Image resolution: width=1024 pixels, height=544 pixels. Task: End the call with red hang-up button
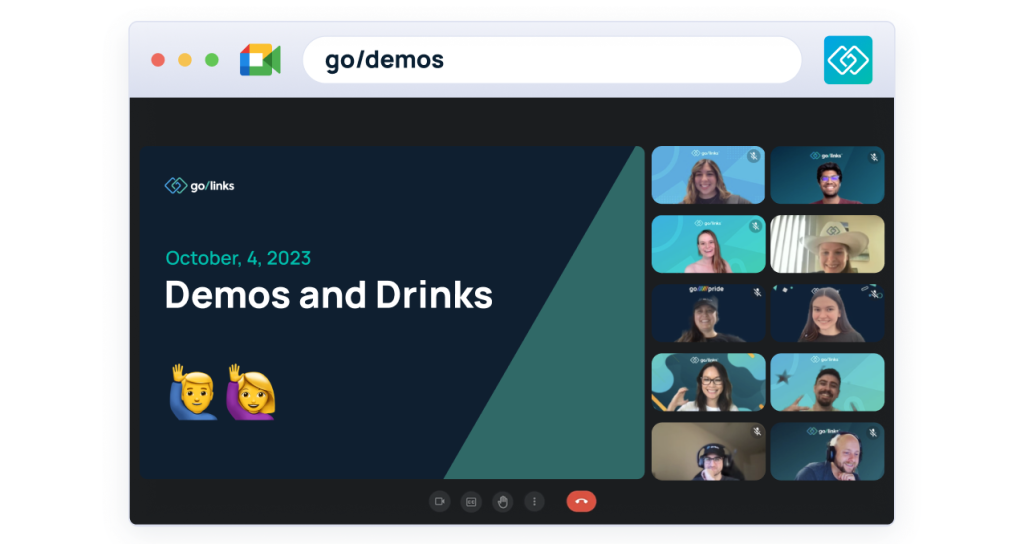[581, 502]
